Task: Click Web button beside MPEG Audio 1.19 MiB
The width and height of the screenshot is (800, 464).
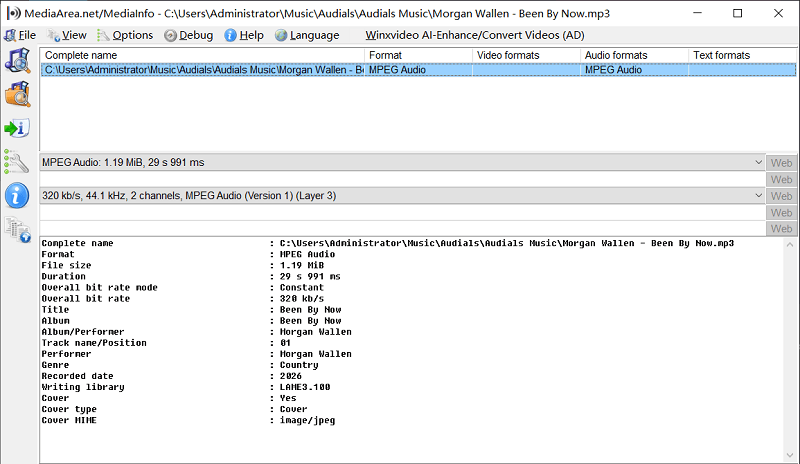Action: coord(781,163)
